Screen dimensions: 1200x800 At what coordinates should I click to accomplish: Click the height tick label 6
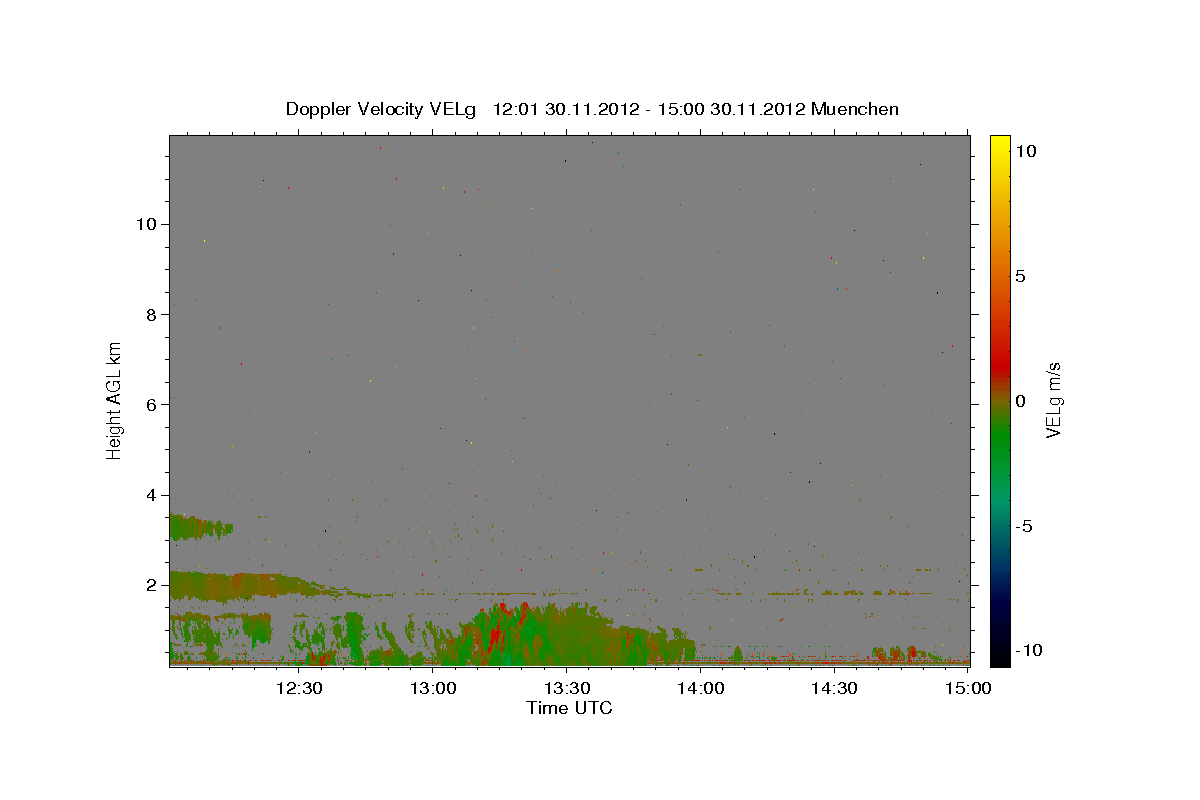tap(152, 404)
